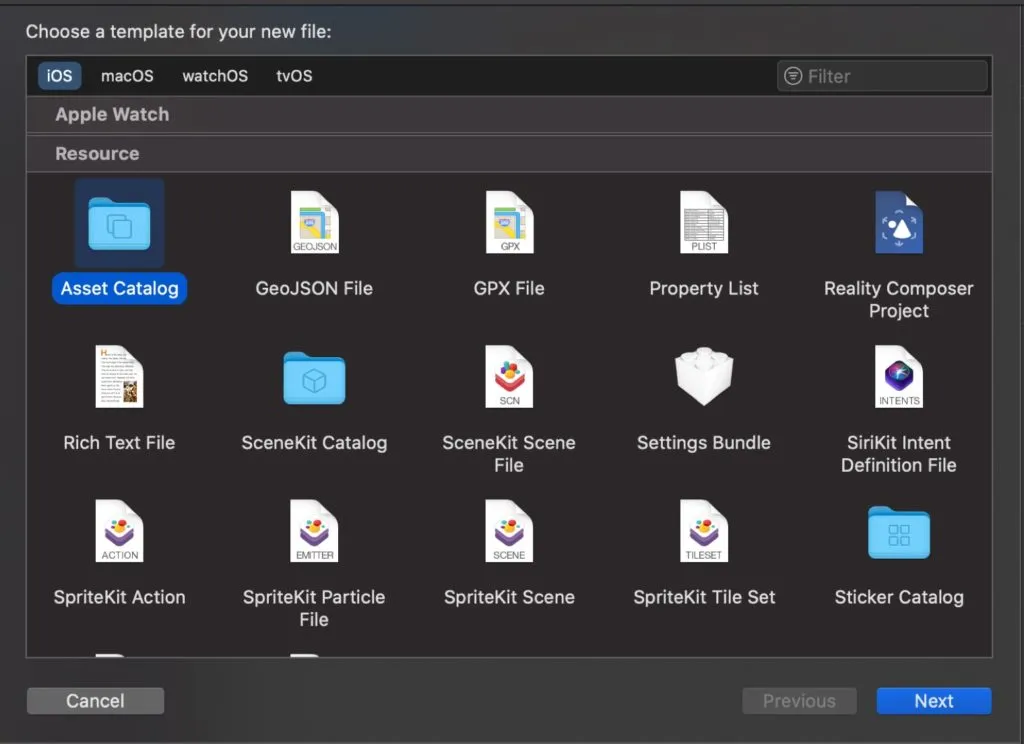The height and width of the screenshot is (744, 1024).
Task: Select the Sticker Catalog folder icon
Action: [x=898, y=531]
